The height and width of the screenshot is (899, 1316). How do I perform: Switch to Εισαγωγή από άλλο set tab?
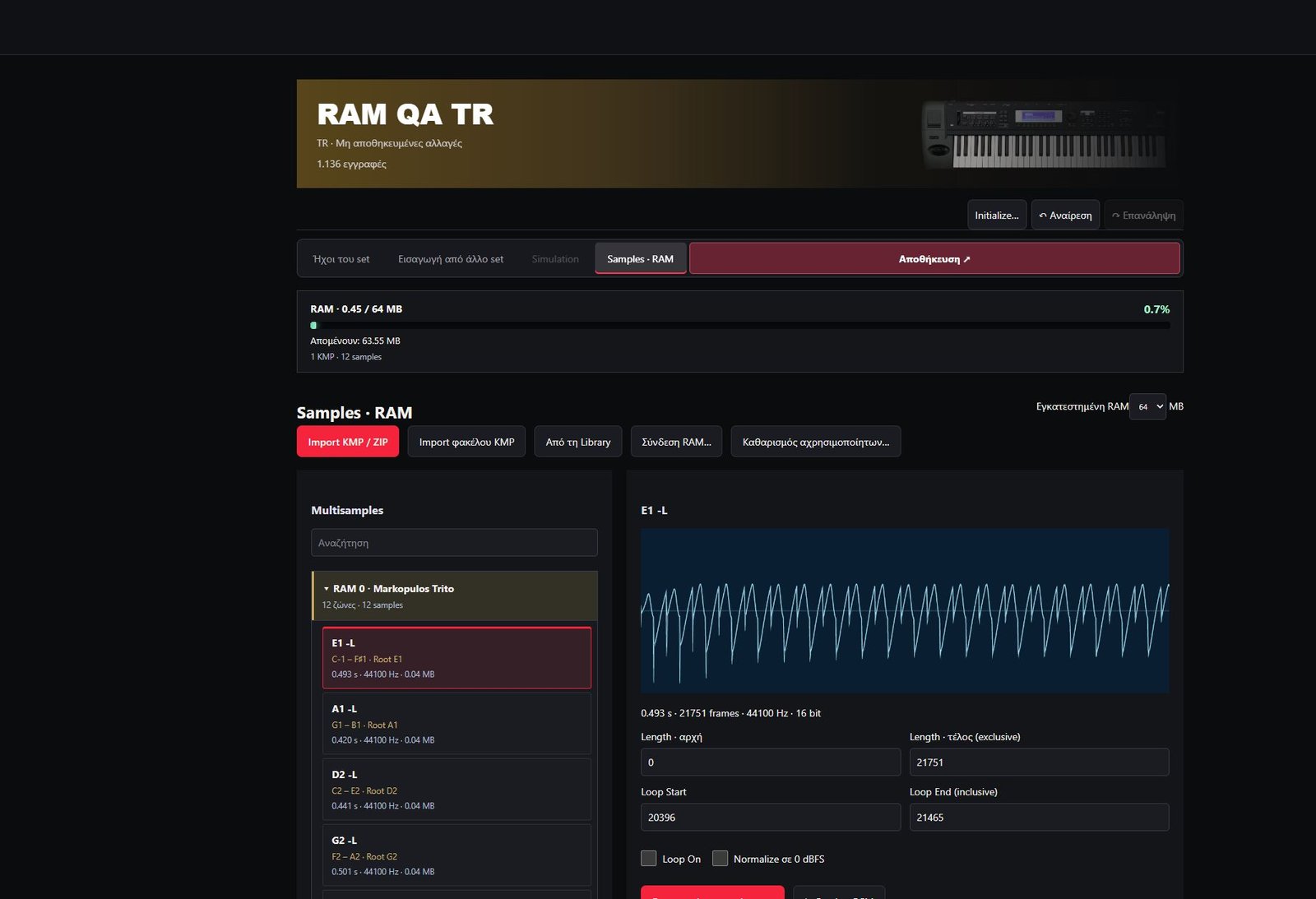pos(451,259)
